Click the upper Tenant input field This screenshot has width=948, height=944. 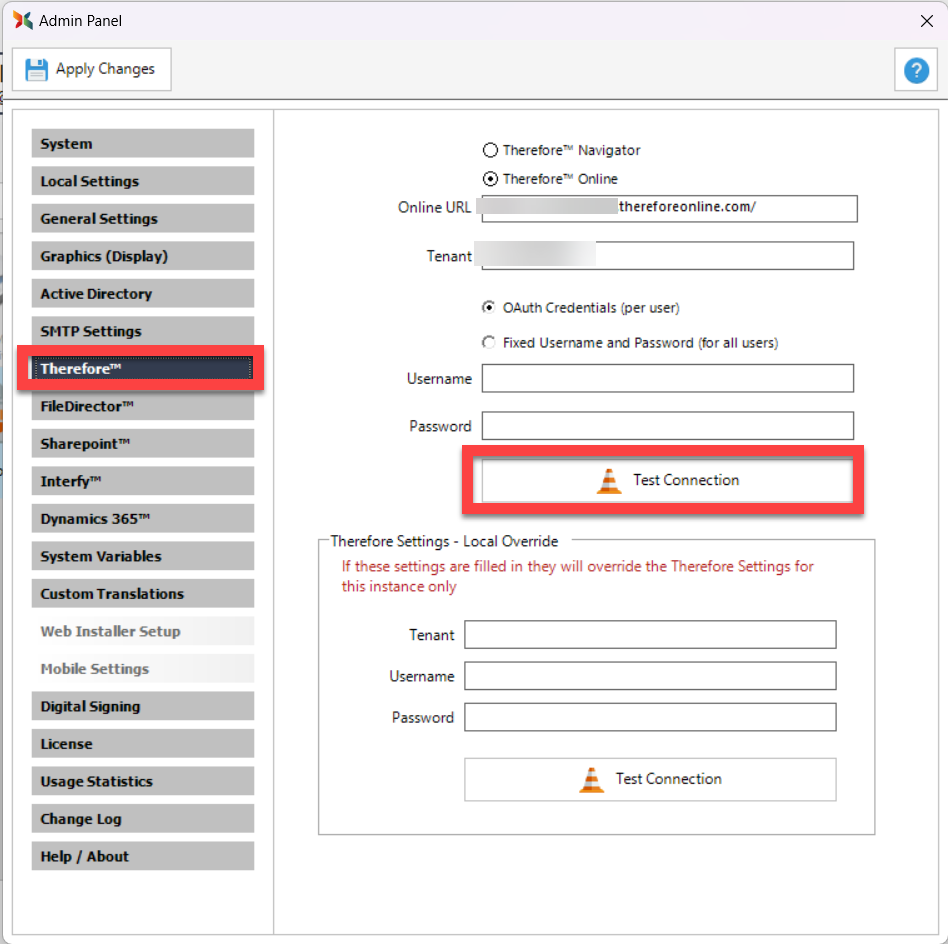pos(667,256)
